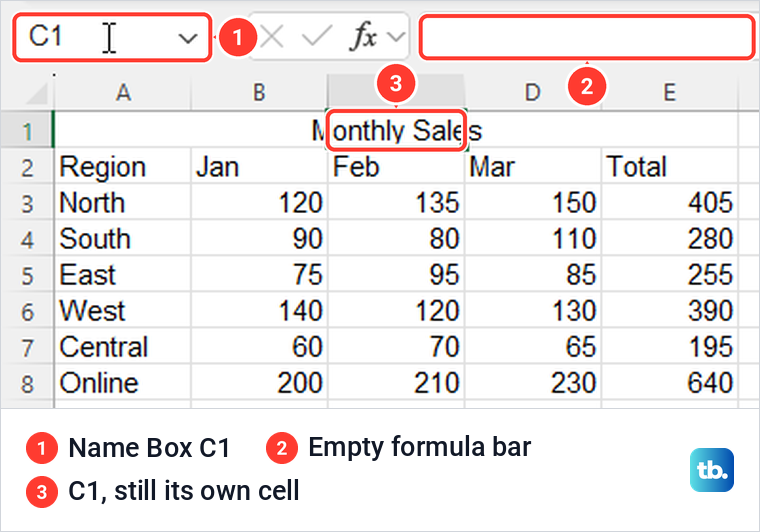This screenshot has height=532, width=760.
Task: Click the Mar header cell
Action: click(x=533, y=166)
